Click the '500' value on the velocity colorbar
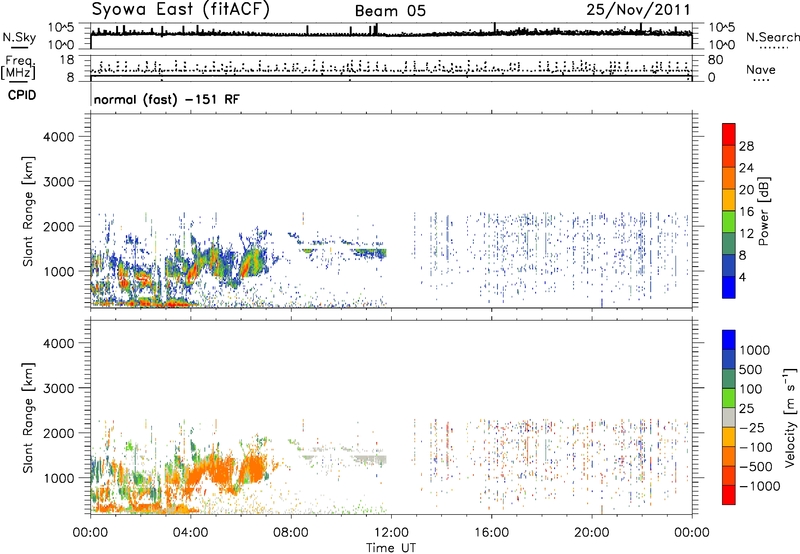This screenshot has width=800, height=554. [x=751, y=370]
